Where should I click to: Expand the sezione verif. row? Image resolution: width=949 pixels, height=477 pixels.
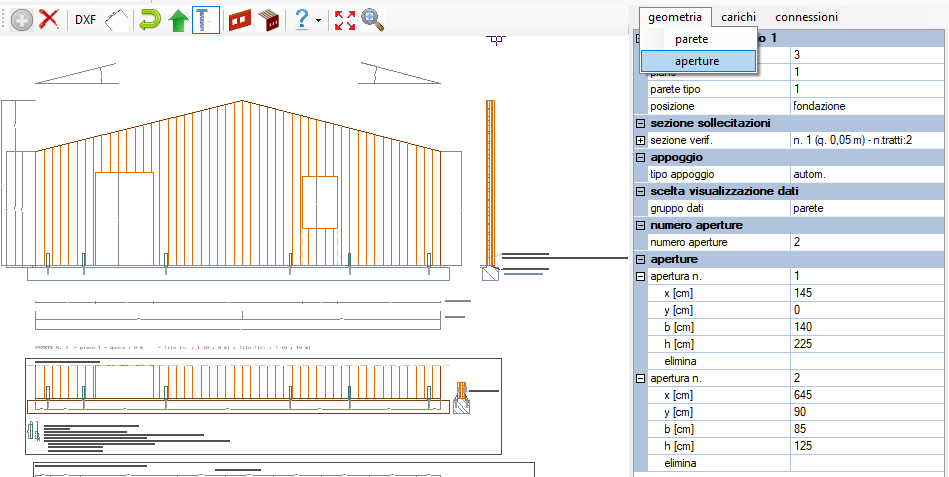640,140
